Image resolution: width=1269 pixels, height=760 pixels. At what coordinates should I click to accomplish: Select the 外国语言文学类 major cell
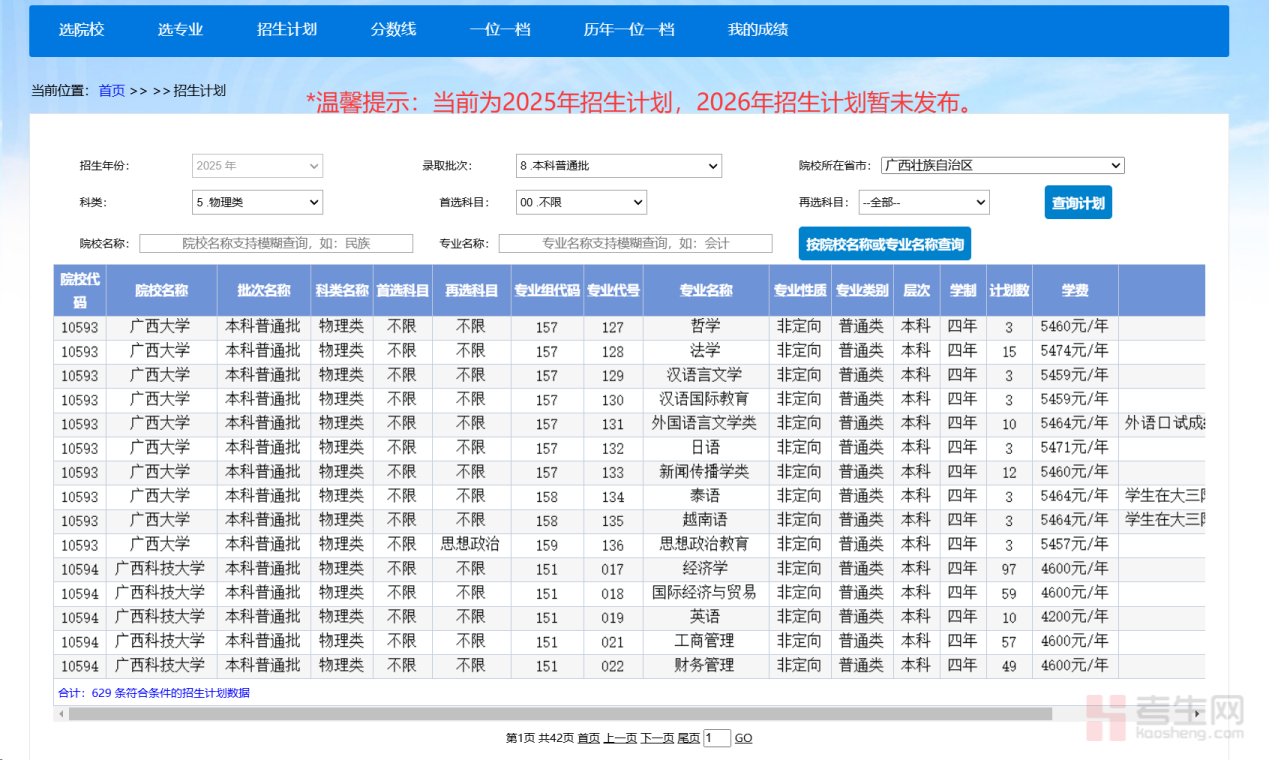(706, 423)
